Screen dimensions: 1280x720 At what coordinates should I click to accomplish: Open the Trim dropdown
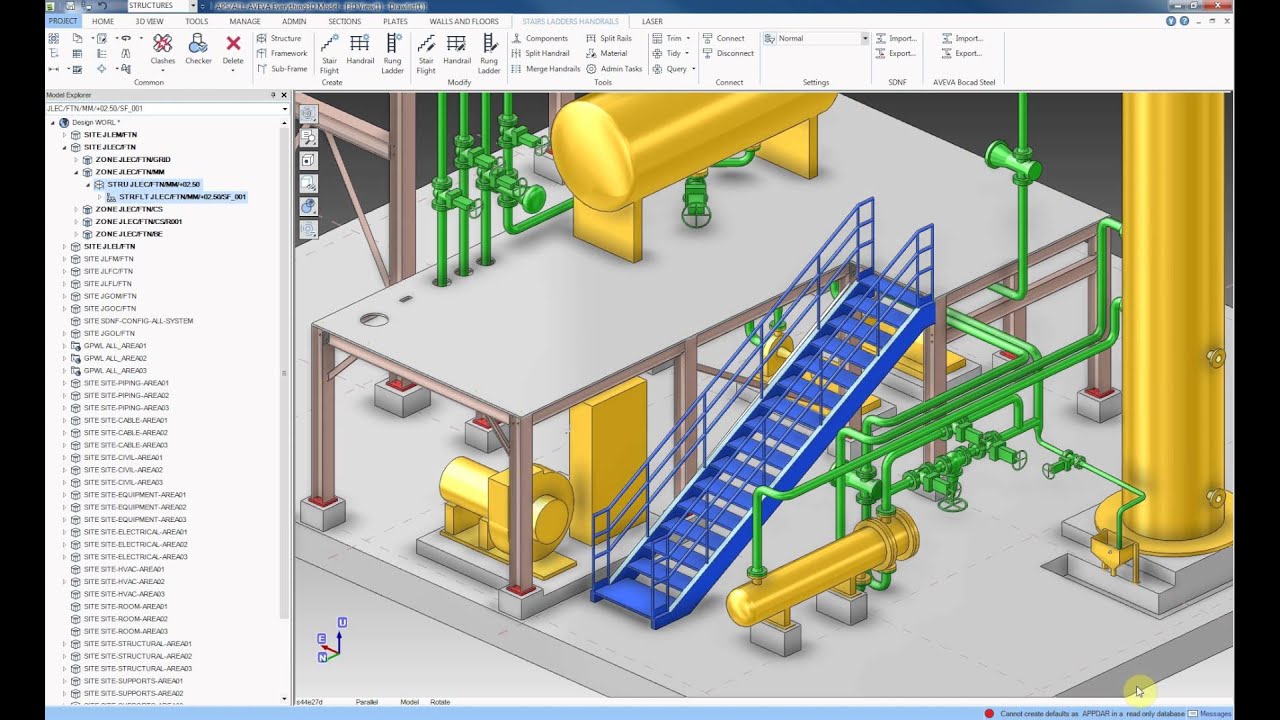click(671, 38)
